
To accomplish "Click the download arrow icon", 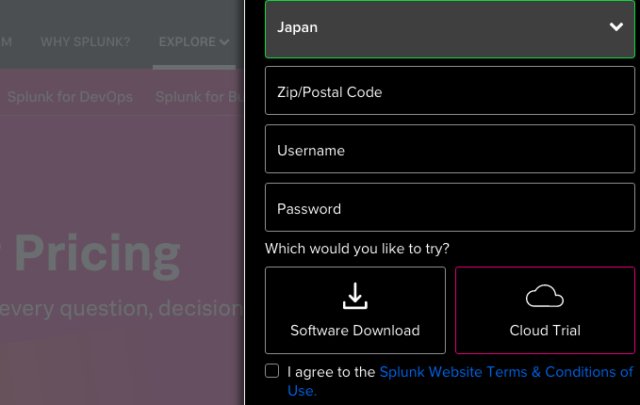I will pyautogui.click(x=355, y=296).
